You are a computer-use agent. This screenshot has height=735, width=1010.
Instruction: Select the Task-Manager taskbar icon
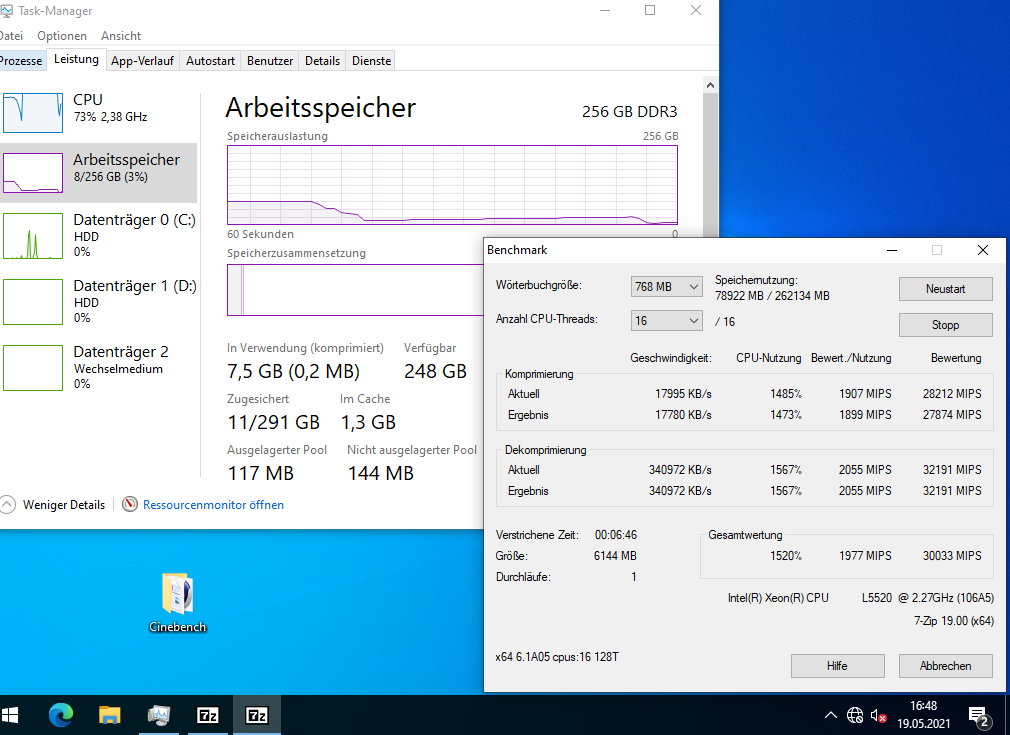[158, 715]
